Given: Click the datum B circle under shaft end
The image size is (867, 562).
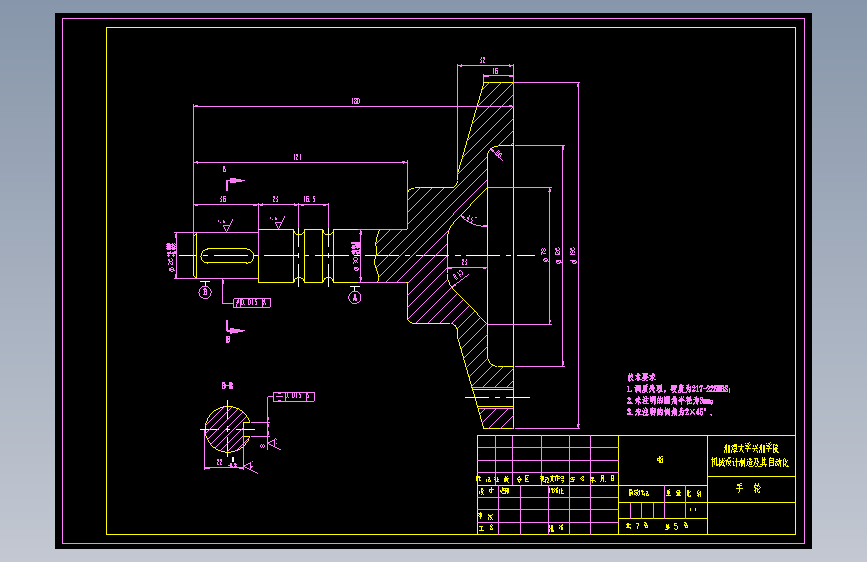Looking at the screenshot, I should point(205,292).
